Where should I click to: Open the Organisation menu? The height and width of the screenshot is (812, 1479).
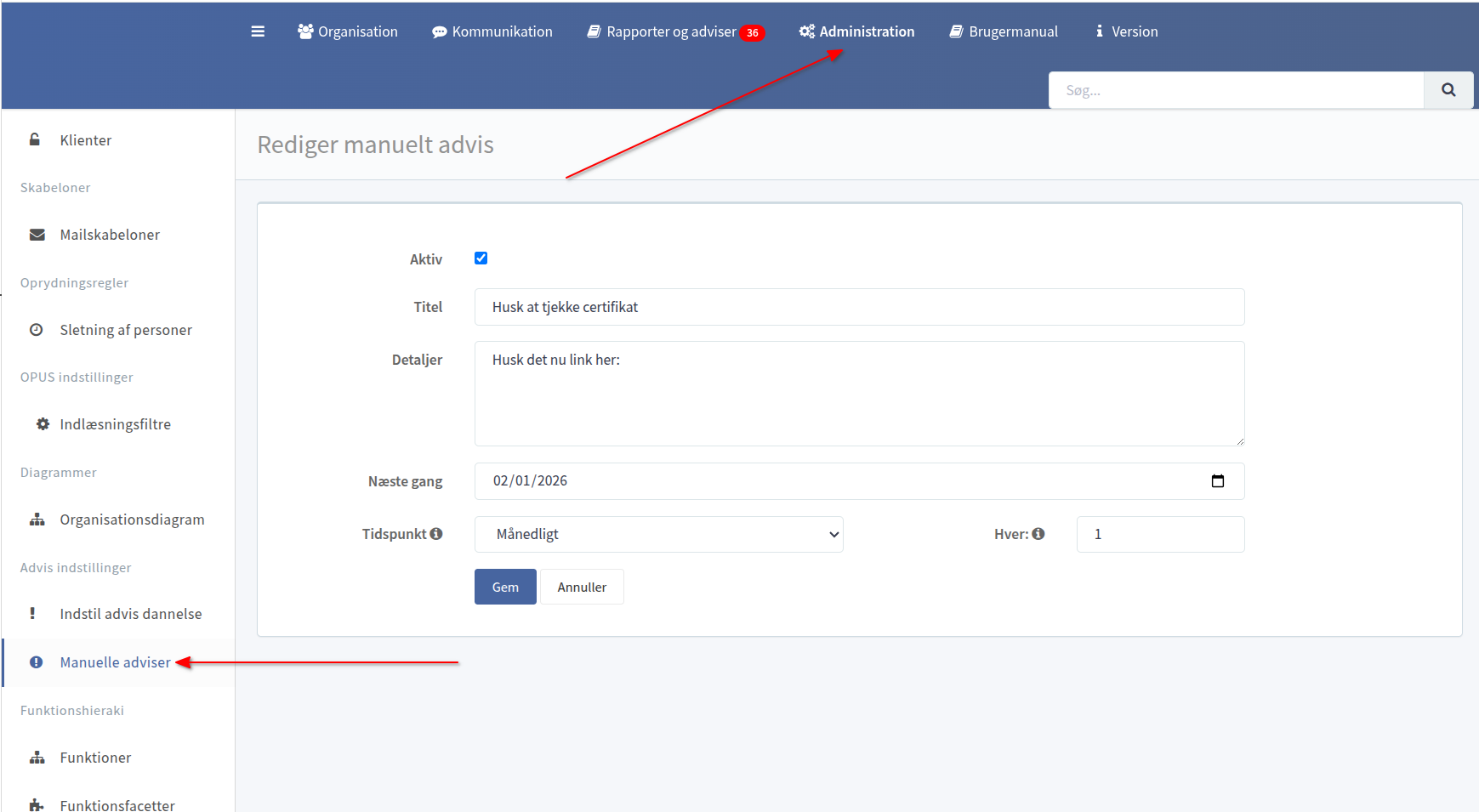coord(348,31)
